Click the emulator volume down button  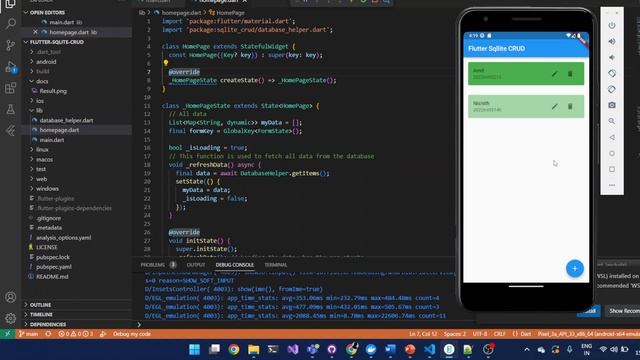[612, 58]
